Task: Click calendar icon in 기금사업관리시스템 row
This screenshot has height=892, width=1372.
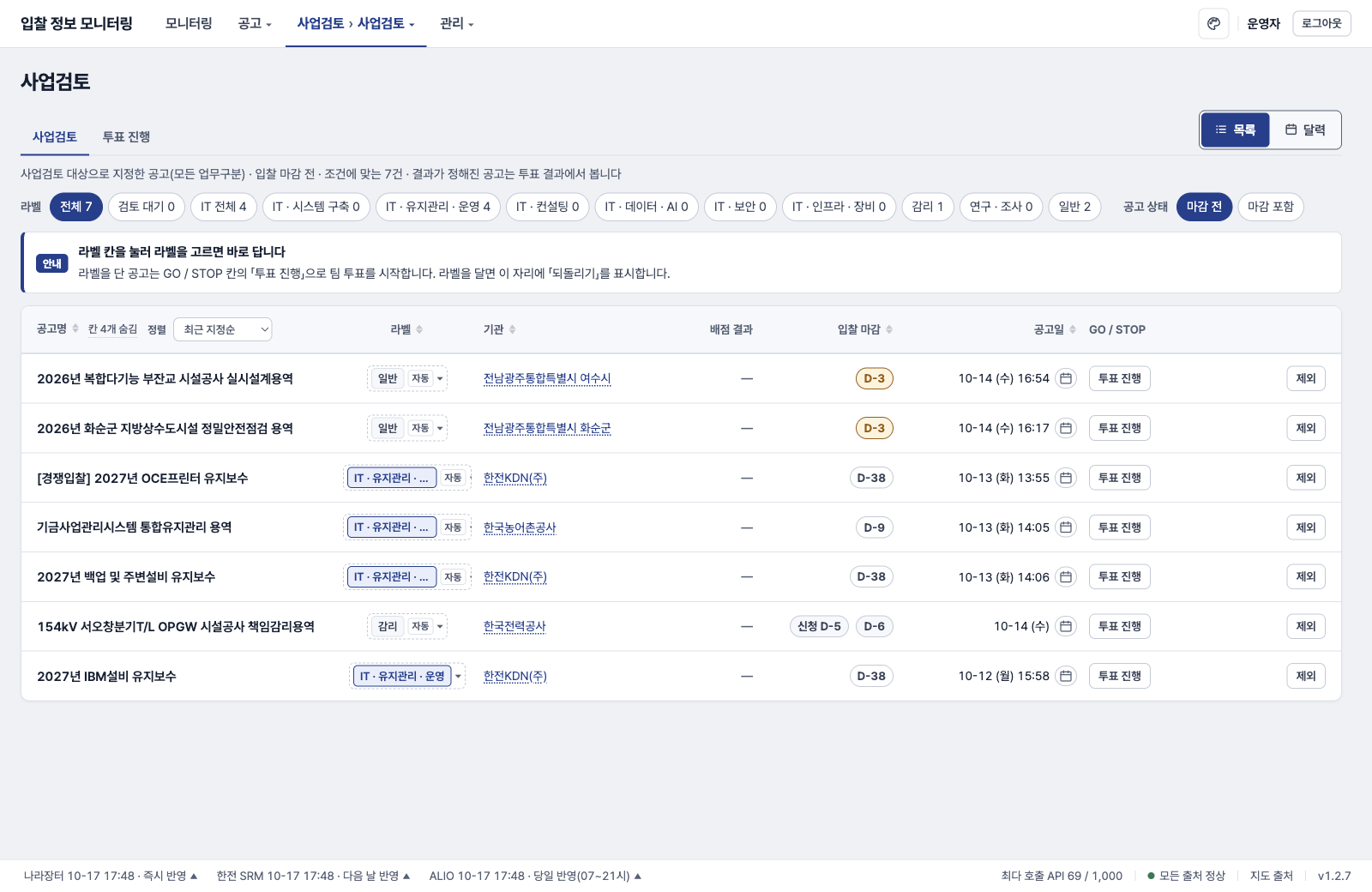Action: click(x=1066, y=527)
